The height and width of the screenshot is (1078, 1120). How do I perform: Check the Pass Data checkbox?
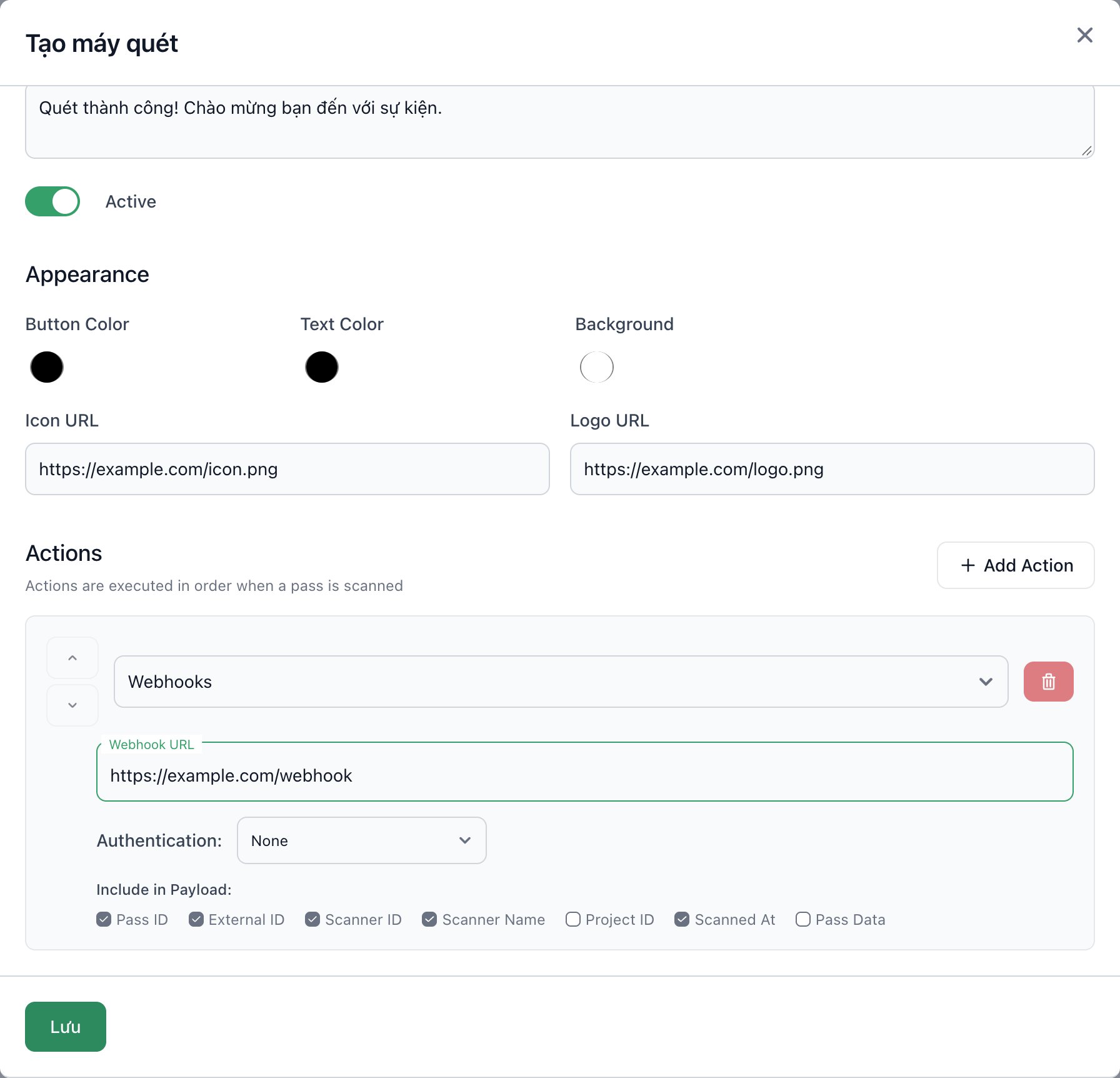803,919
